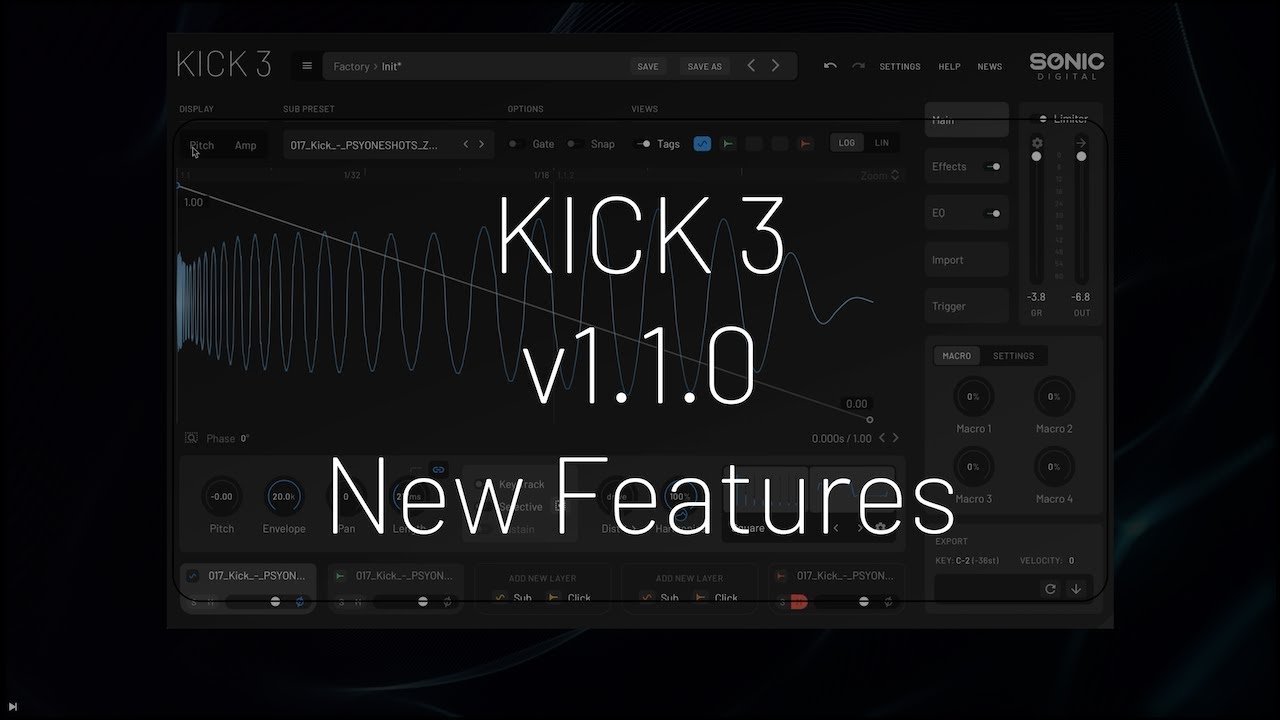Click the limiter output arrow icon
Viewport: 1280px width, 720px height.
click(x=1081, y=143)
